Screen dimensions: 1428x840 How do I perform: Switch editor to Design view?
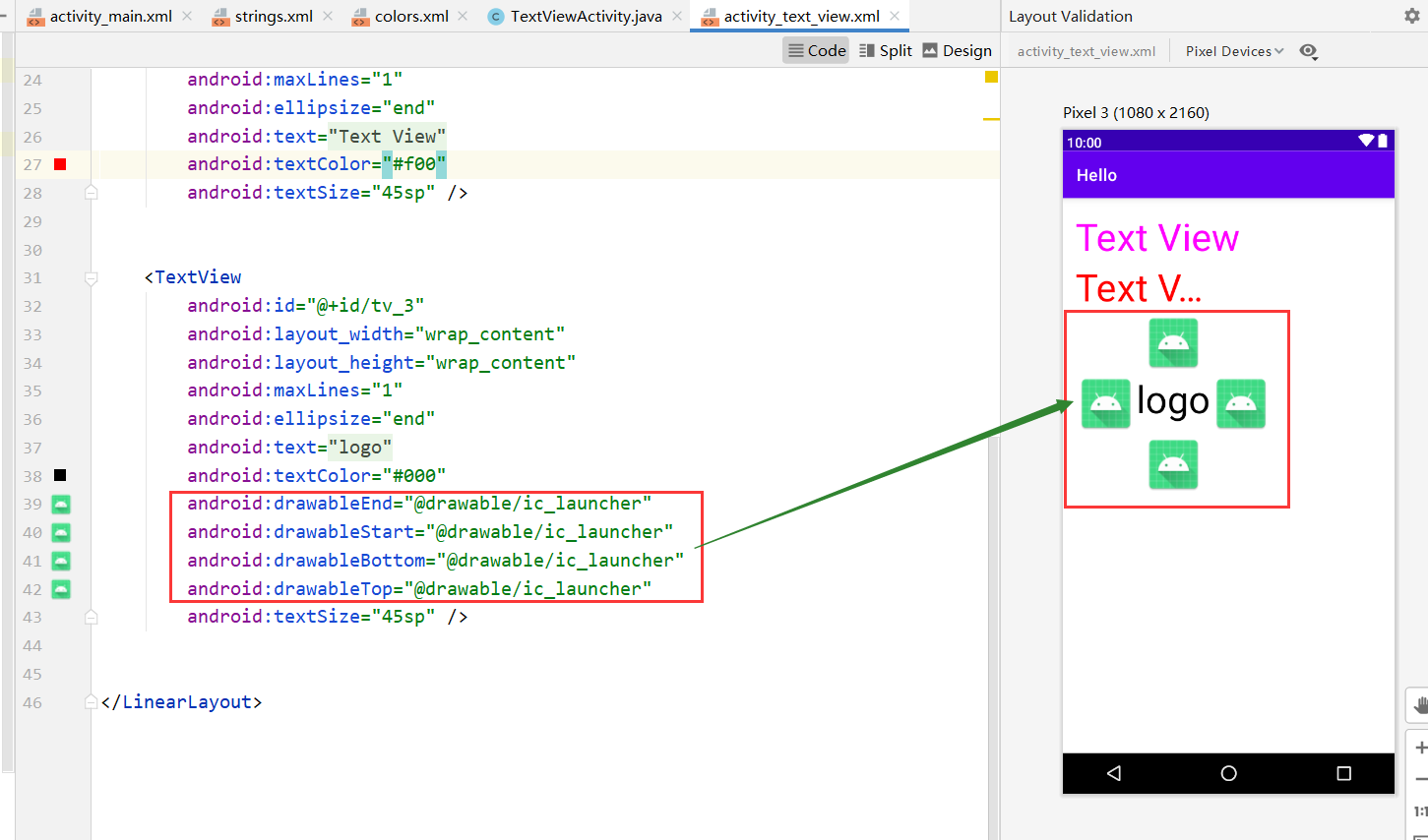click(x=958, y=50)
